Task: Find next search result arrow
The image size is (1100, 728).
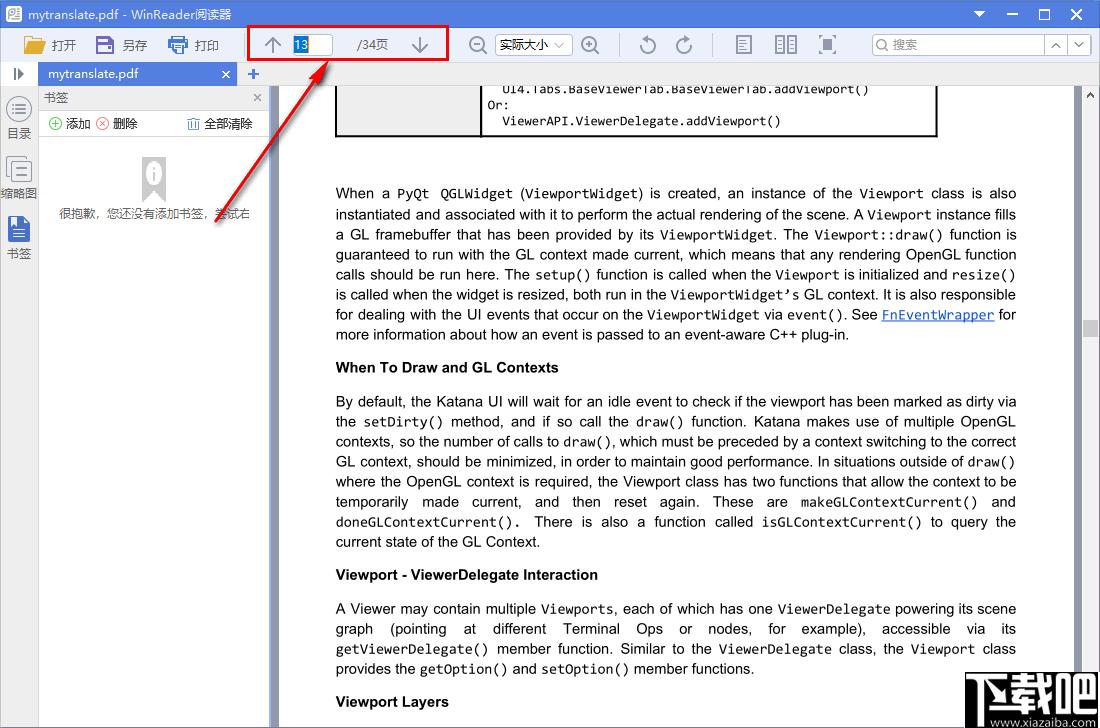Action: tap(1079, 45)
